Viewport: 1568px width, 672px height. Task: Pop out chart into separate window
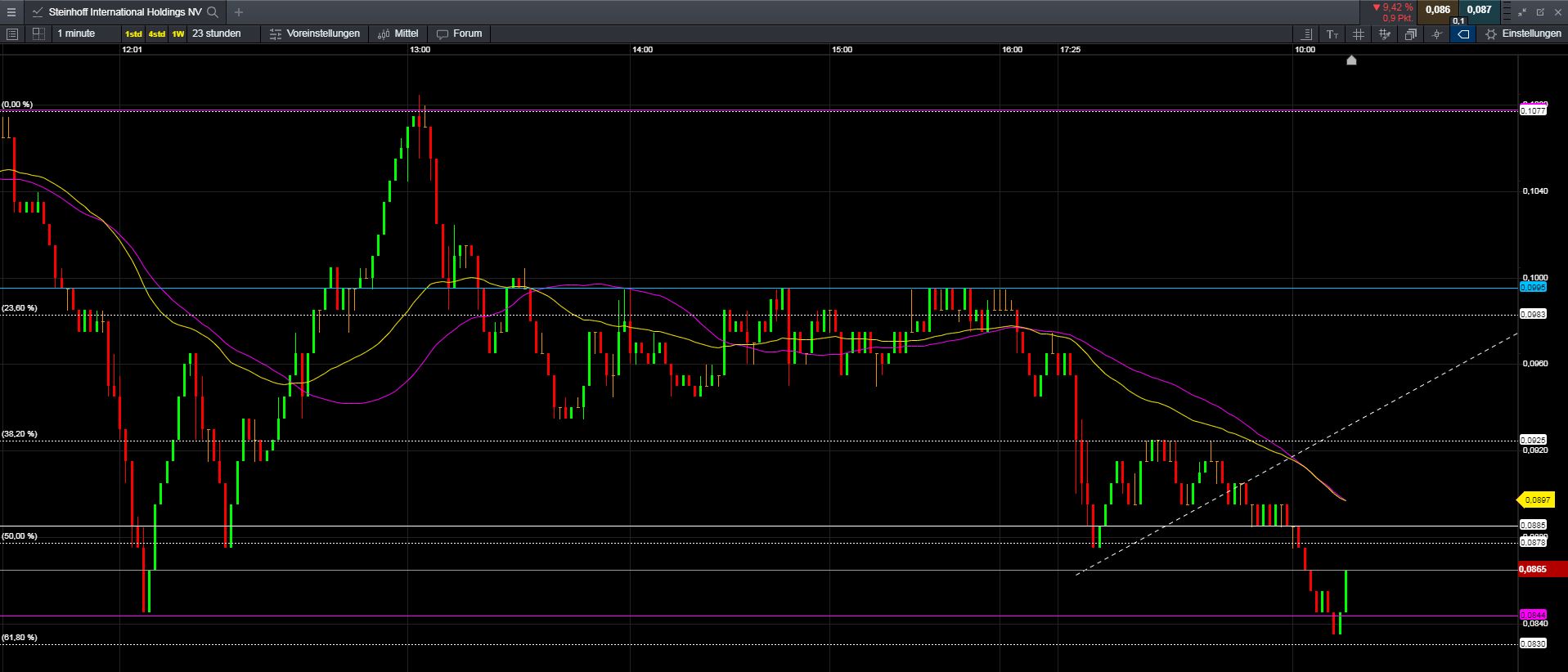click(1540, 12)
